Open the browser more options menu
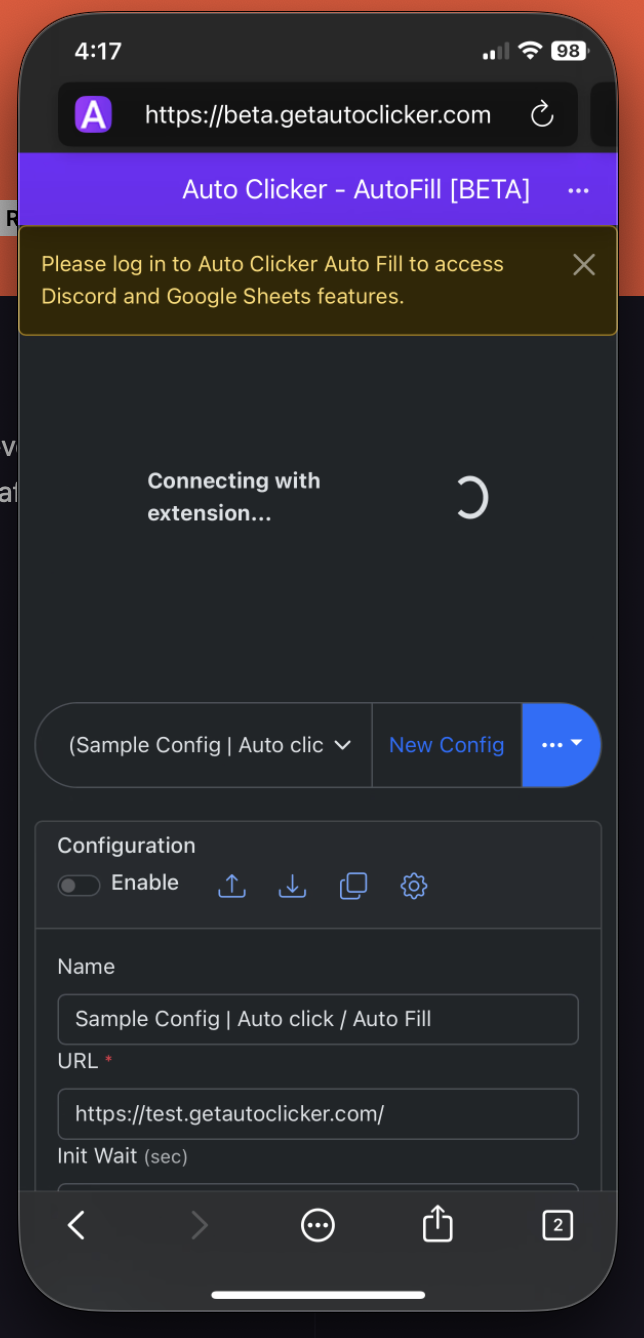The height and width of the screenshot is (1338, 644). pyautogui.click(x=318, y=1224)
